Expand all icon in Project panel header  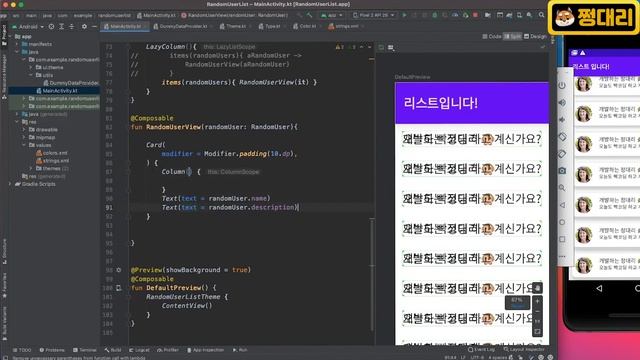pos(62,27)
